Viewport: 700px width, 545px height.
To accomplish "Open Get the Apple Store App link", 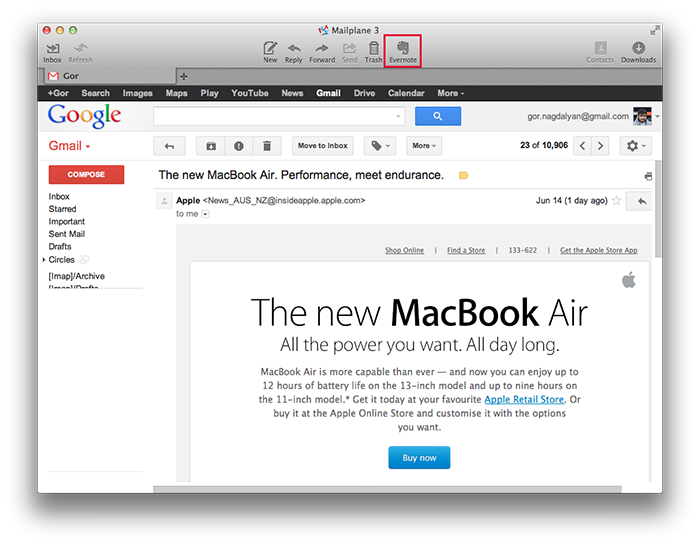I will pyautogui.click(x=599, y=250).
